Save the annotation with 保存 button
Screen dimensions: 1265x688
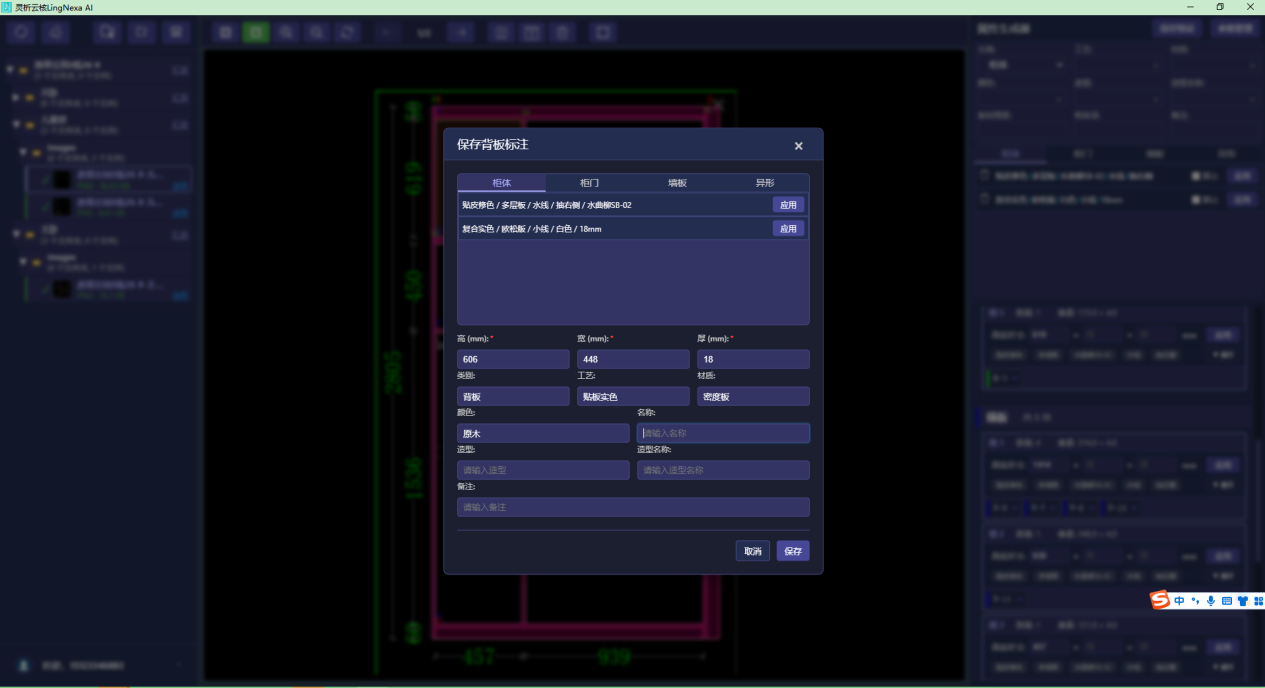[793, 551]
